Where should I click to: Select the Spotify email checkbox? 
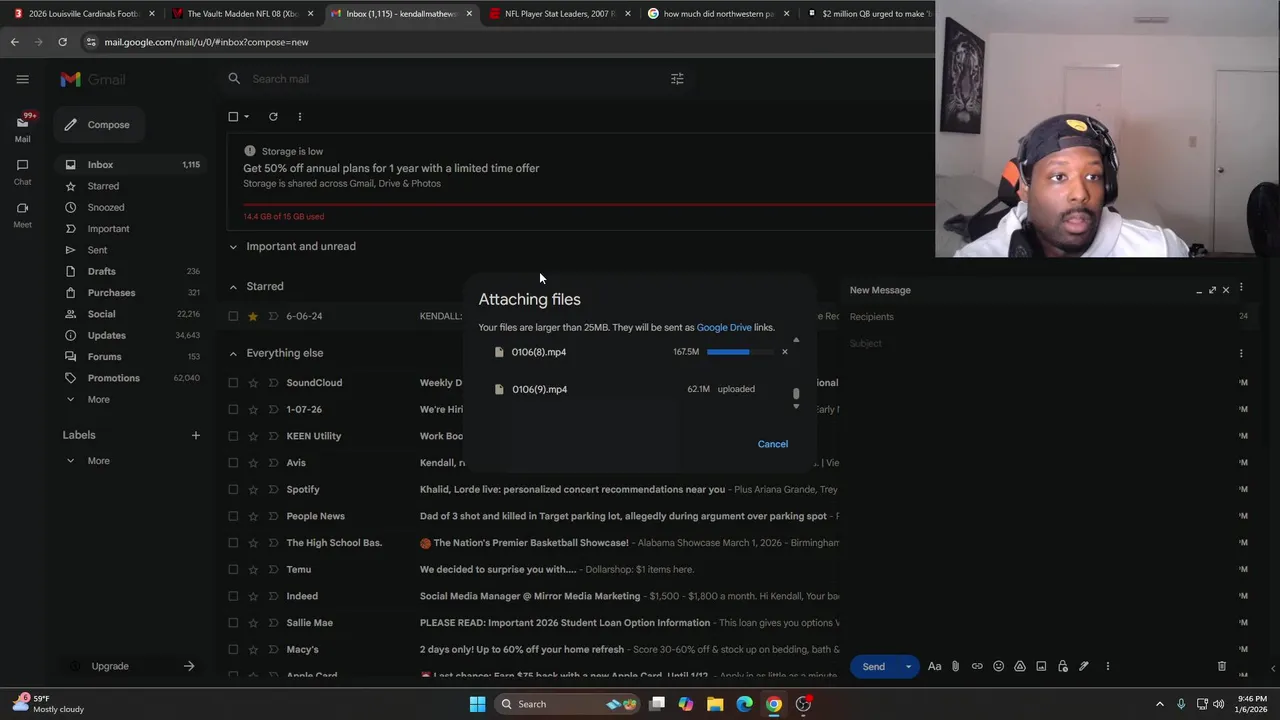pyautogui.click(x=233, y=490)
